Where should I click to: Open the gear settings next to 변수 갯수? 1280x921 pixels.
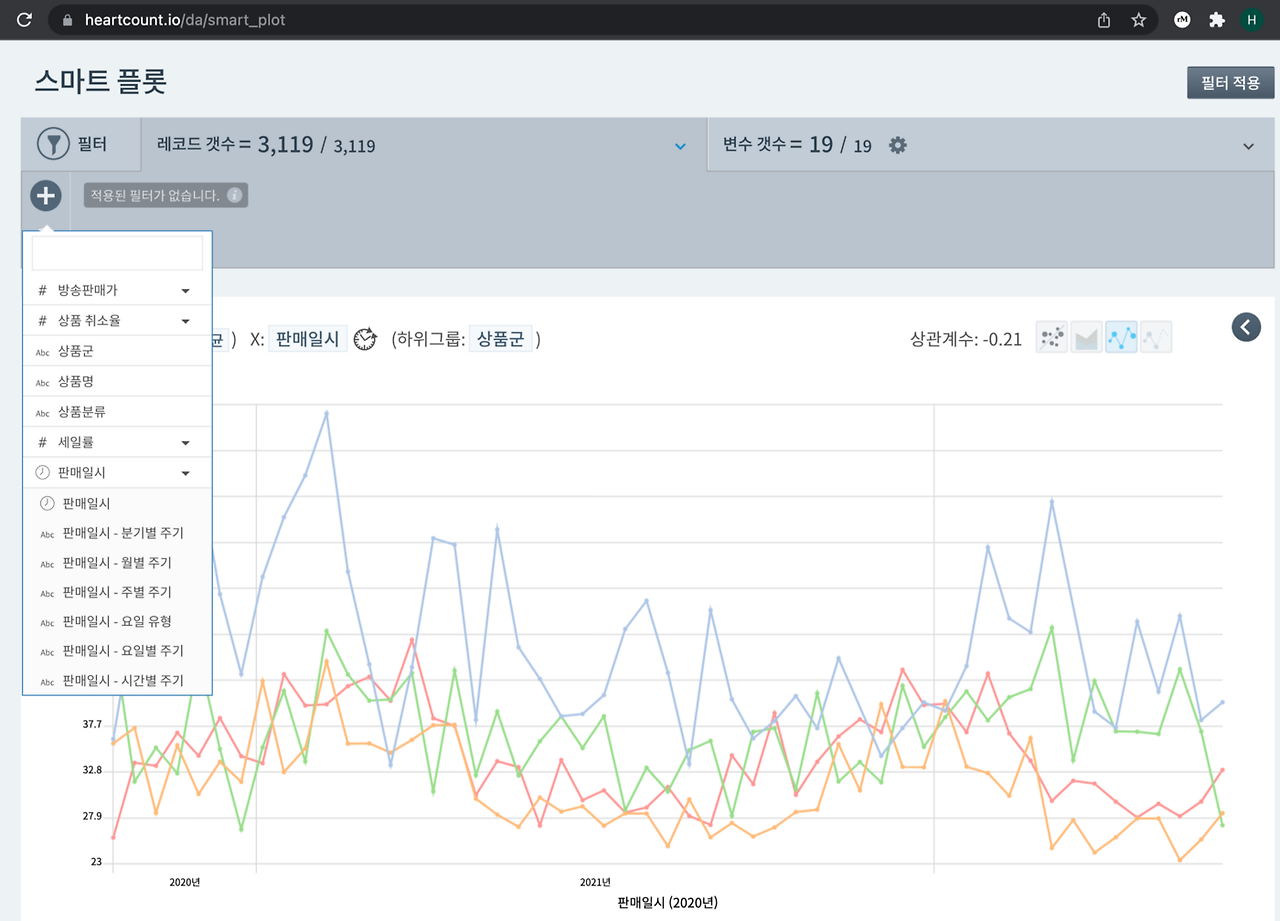898,145
